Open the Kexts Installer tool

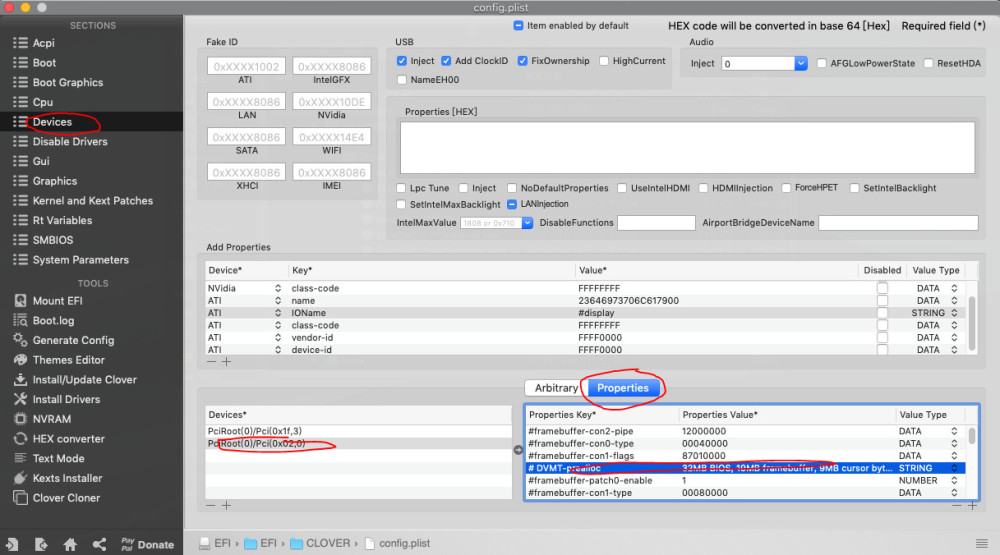click(x=67, y=478)
